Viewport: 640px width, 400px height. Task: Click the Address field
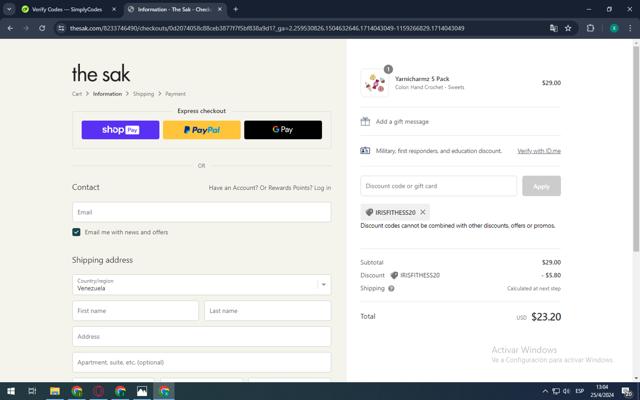[x=202, y=336]
